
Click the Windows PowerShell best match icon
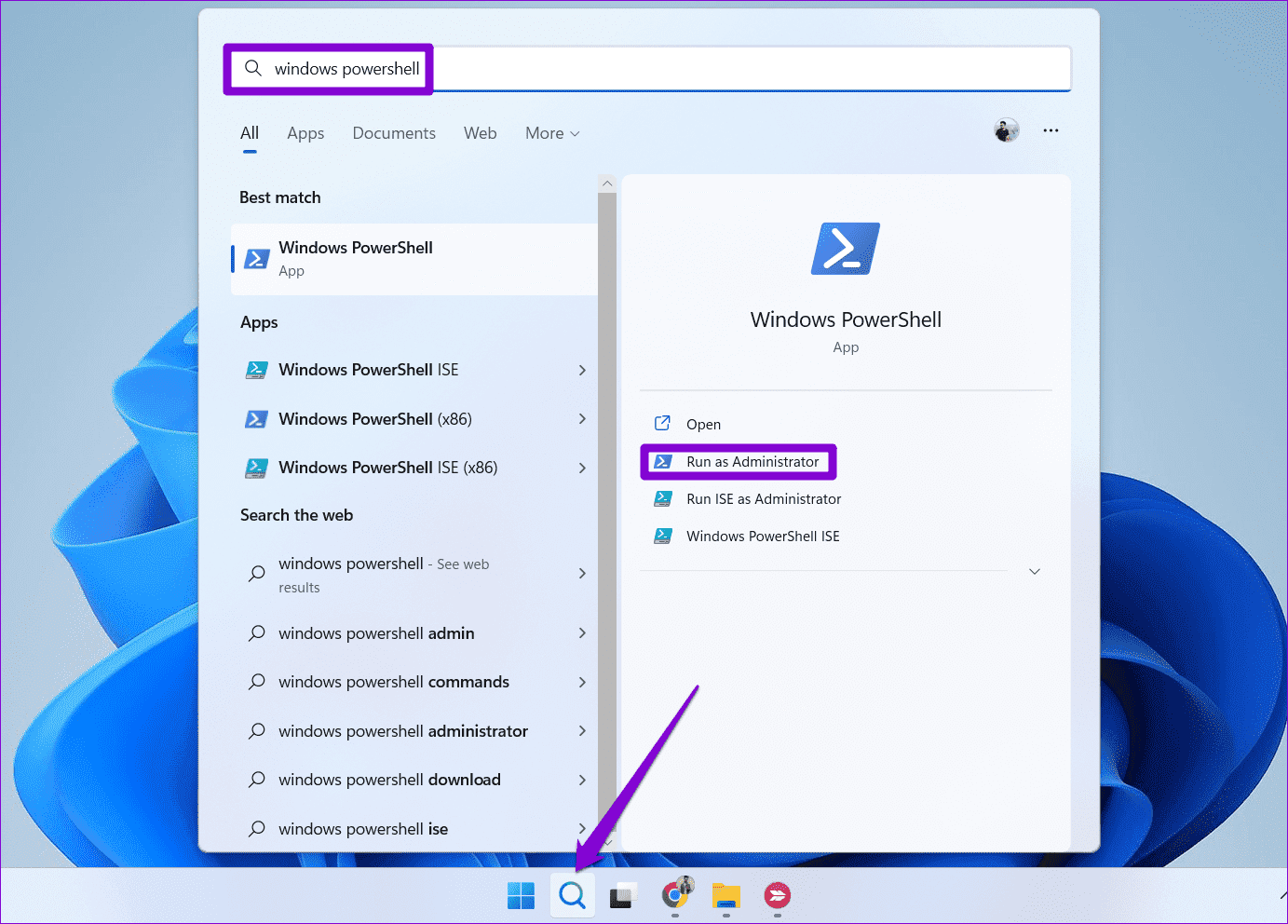256,259
